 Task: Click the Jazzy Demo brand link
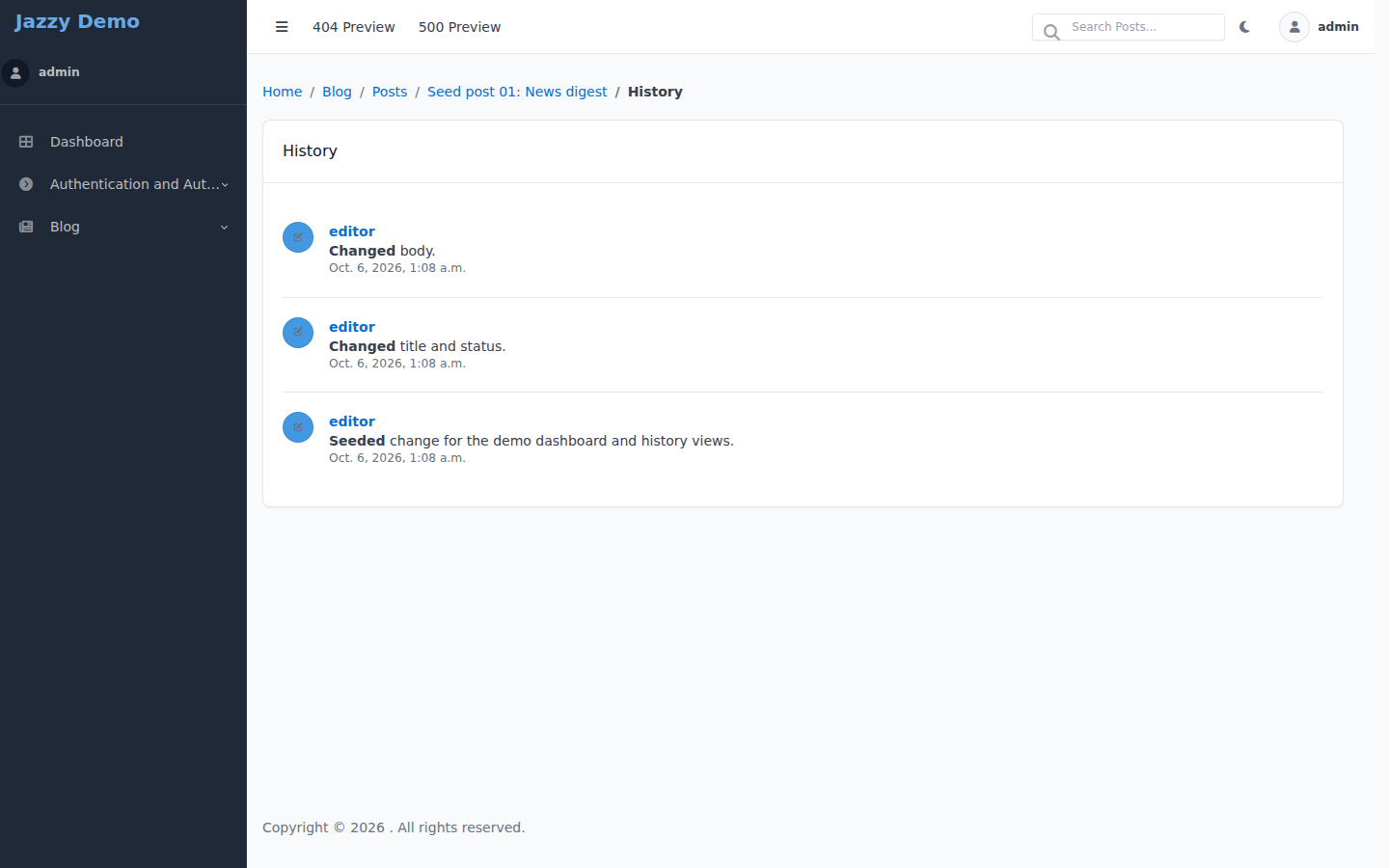click(x=77, y=21)
